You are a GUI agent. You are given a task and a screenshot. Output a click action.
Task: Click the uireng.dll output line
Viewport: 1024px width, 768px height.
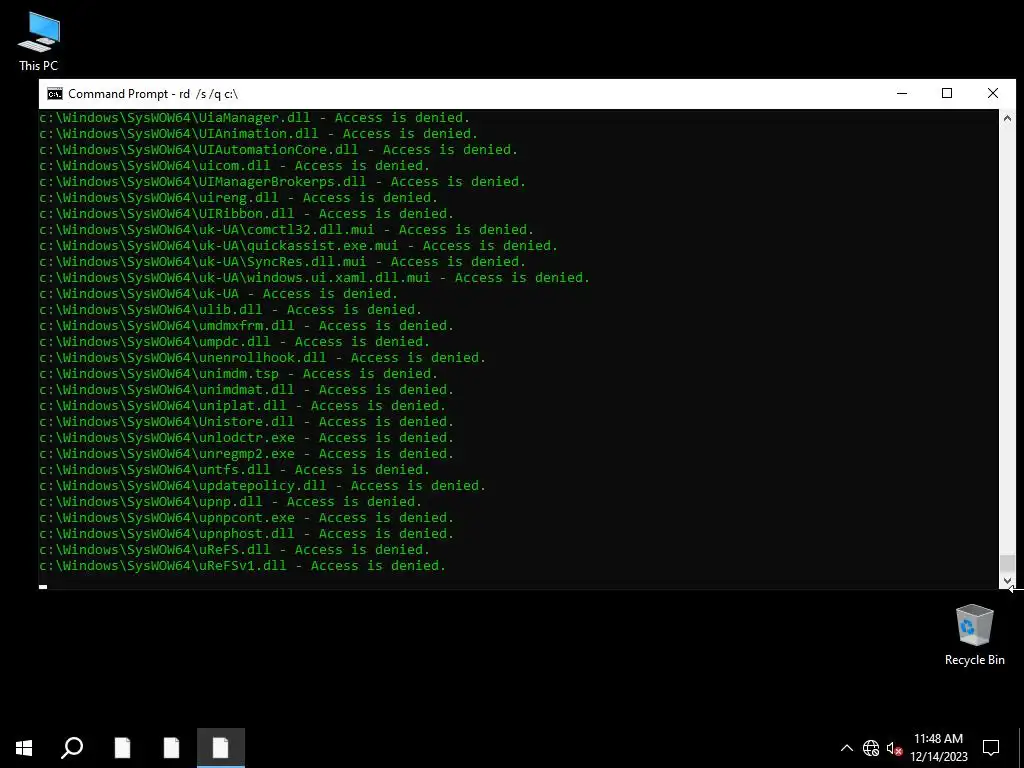pos(238,198)
